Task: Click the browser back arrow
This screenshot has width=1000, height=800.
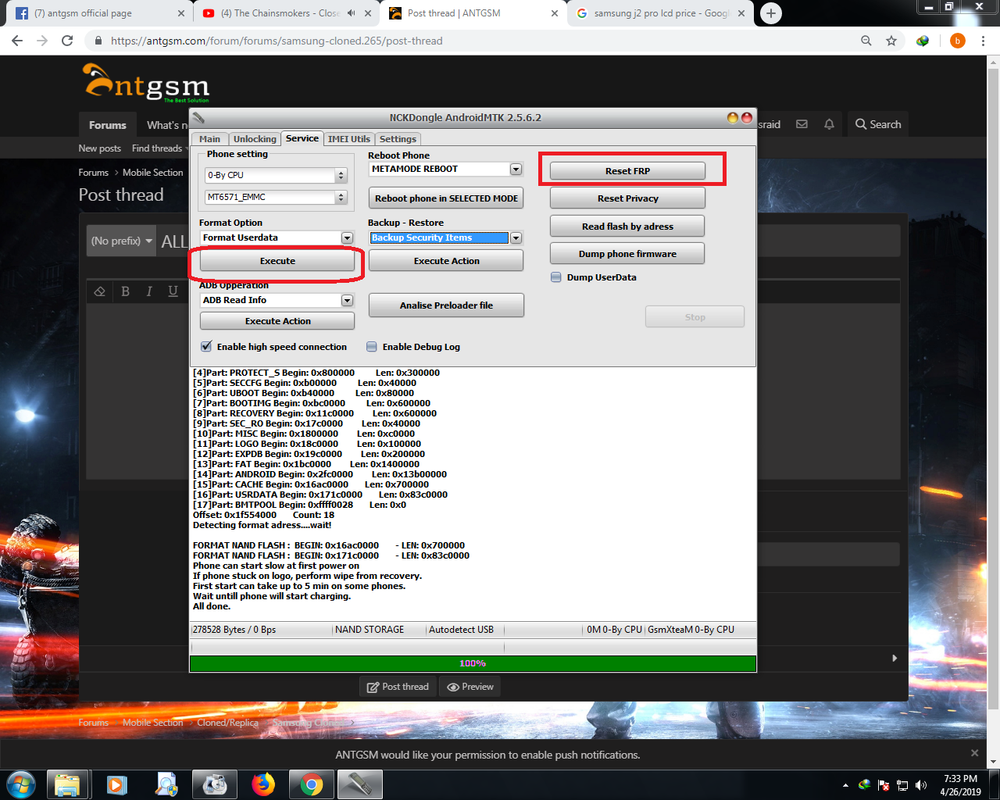Action: click(x=17, y=41)
